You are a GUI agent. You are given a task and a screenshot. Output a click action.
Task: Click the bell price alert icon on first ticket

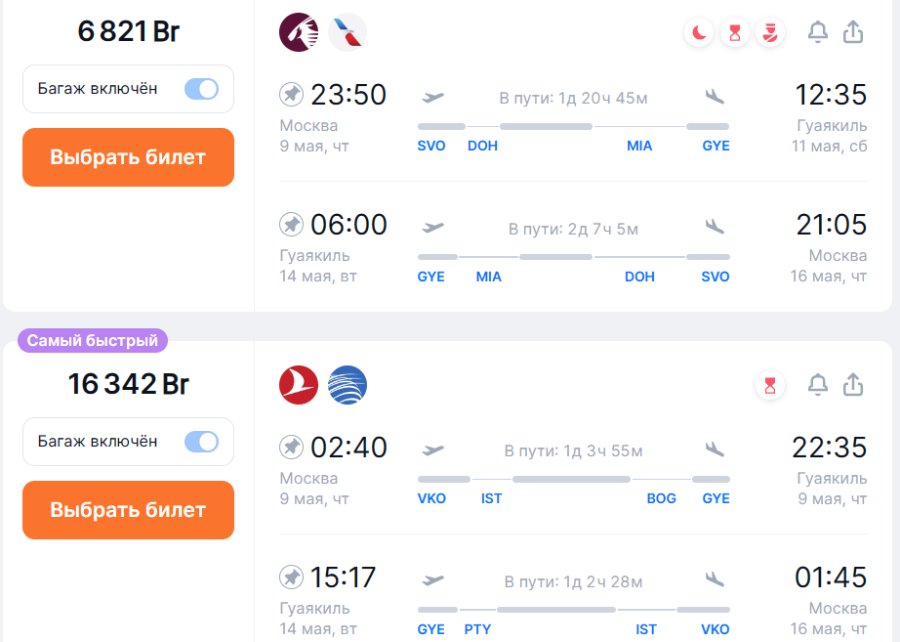coord(818,32)
